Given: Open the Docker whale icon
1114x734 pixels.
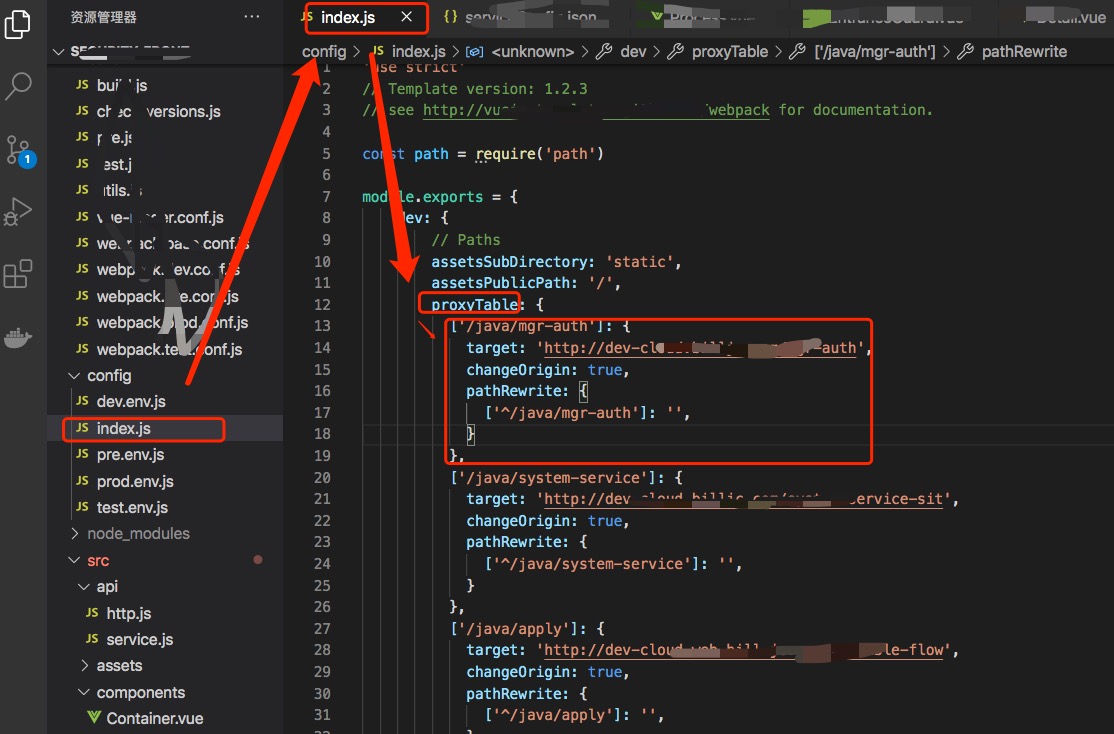Looking at the screenshot, I should click(x=18, y=337).
